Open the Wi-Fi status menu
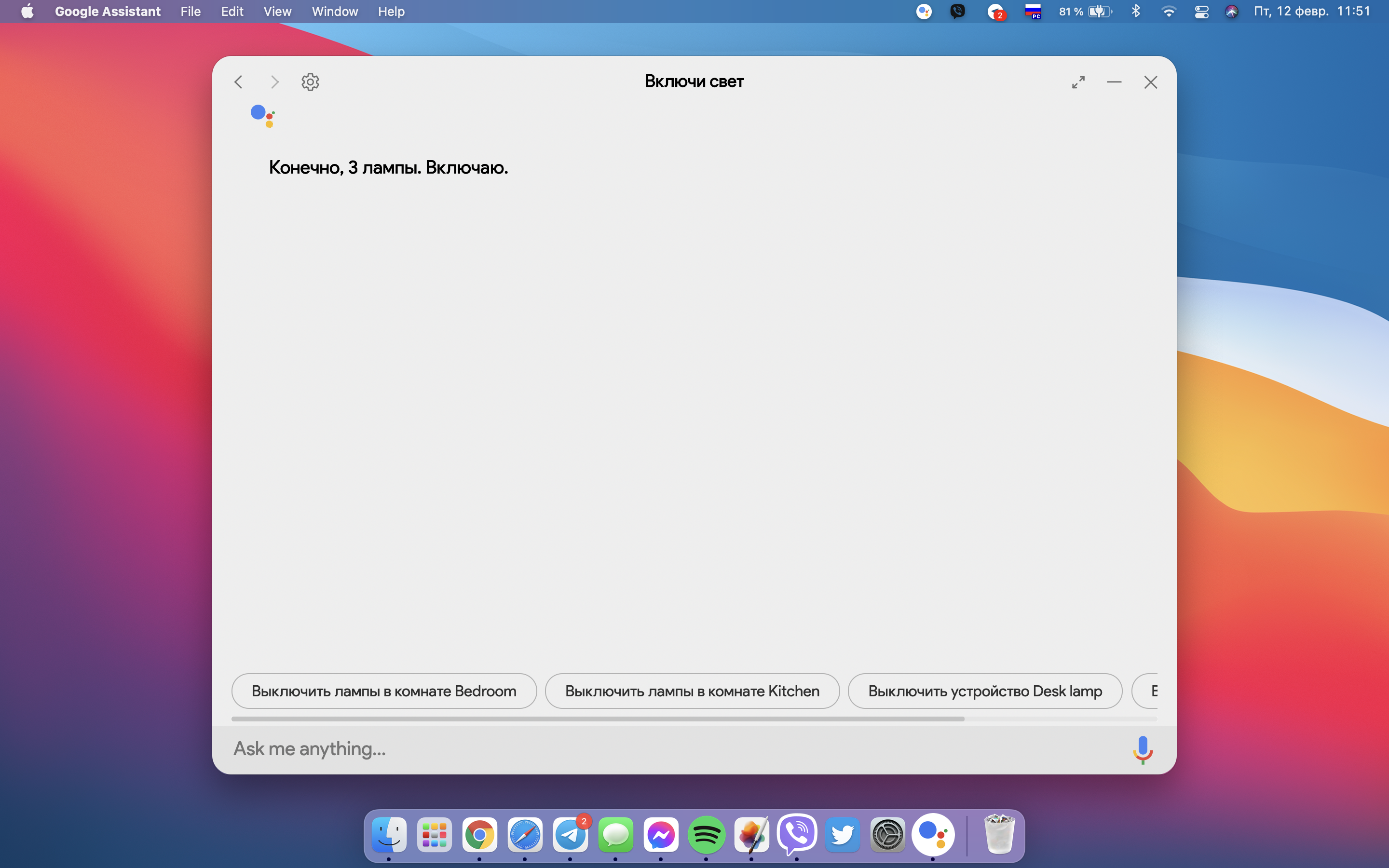Image resolution: width=1389 pixels, height=868 pixels. pos(1168,12)
